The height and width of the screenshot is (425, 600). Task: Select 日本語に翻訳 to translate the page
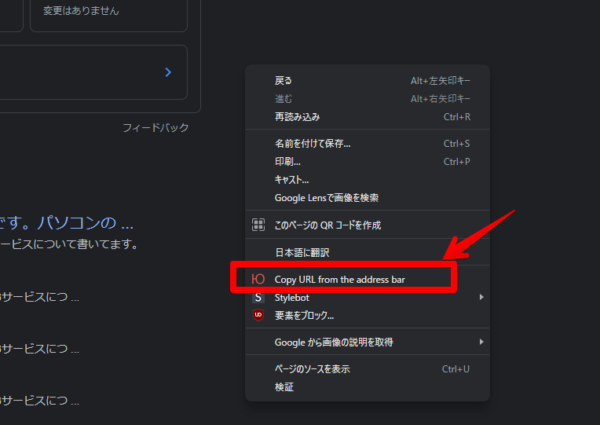point(302,253)
